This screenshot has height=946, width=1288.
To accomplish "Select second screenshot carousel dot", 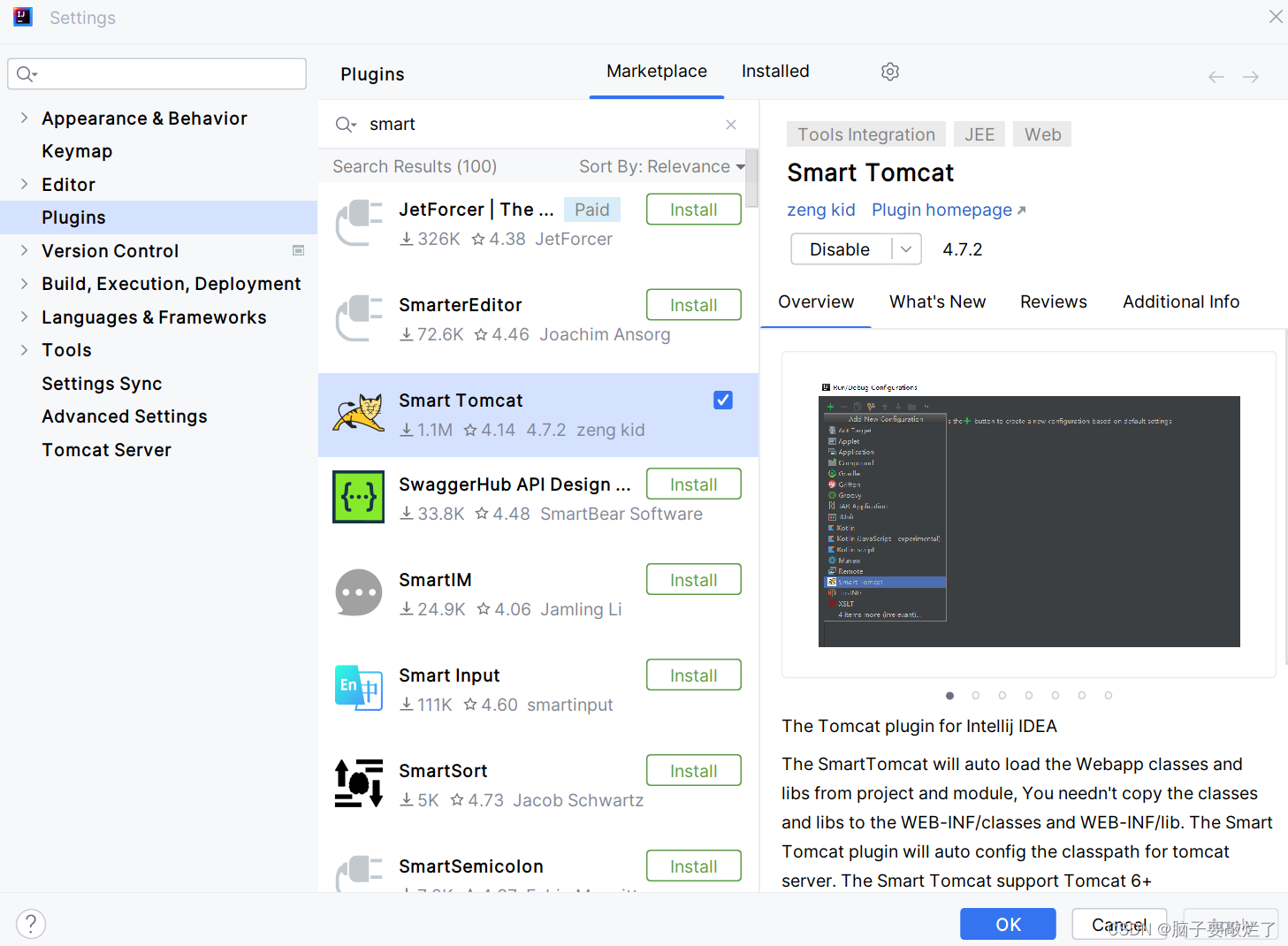I will pos(976,696).
